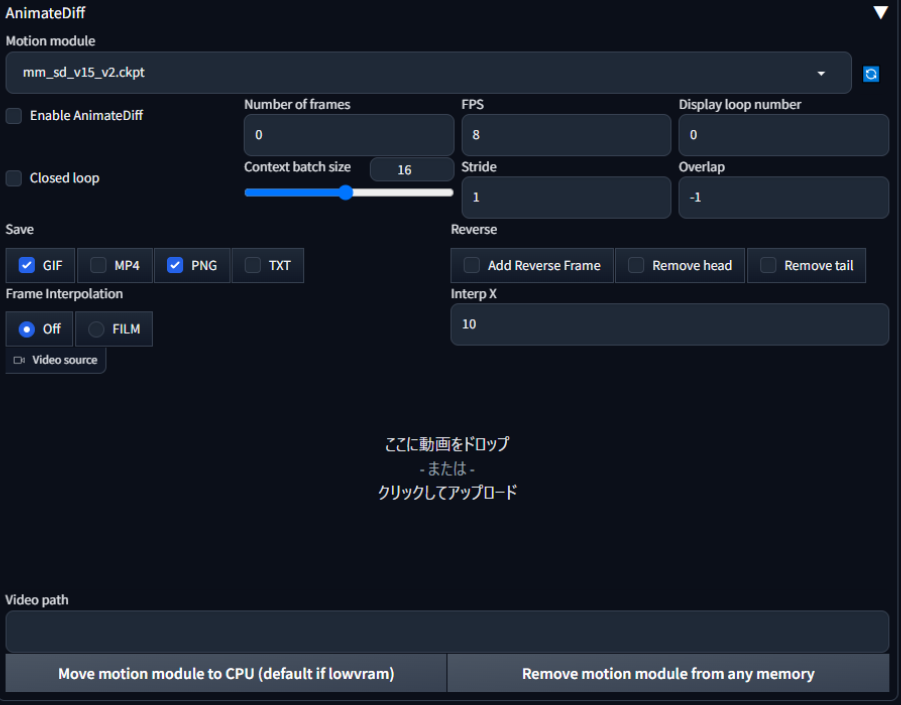
Task: Collapse the AnimateDiff panel triangle
Action: [x=880, y=13]
